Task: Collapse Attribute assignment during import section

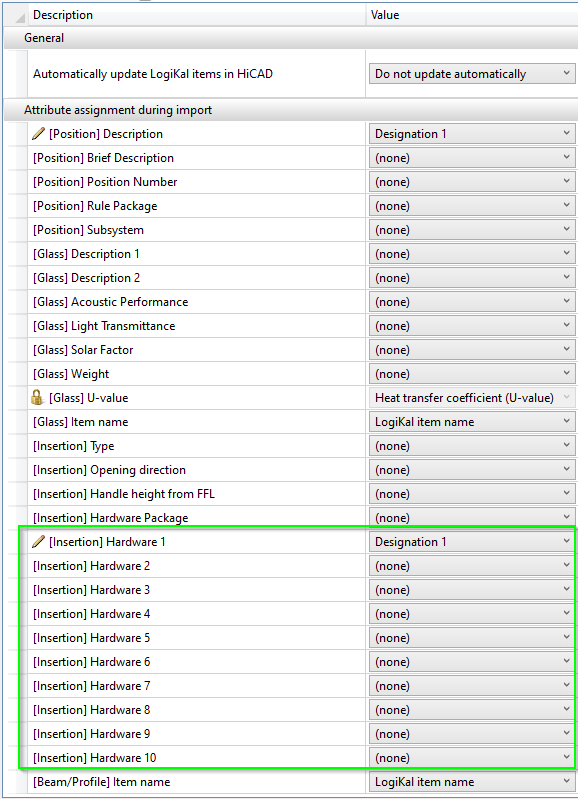Action: pyautogui.click(x=291, y=110)
